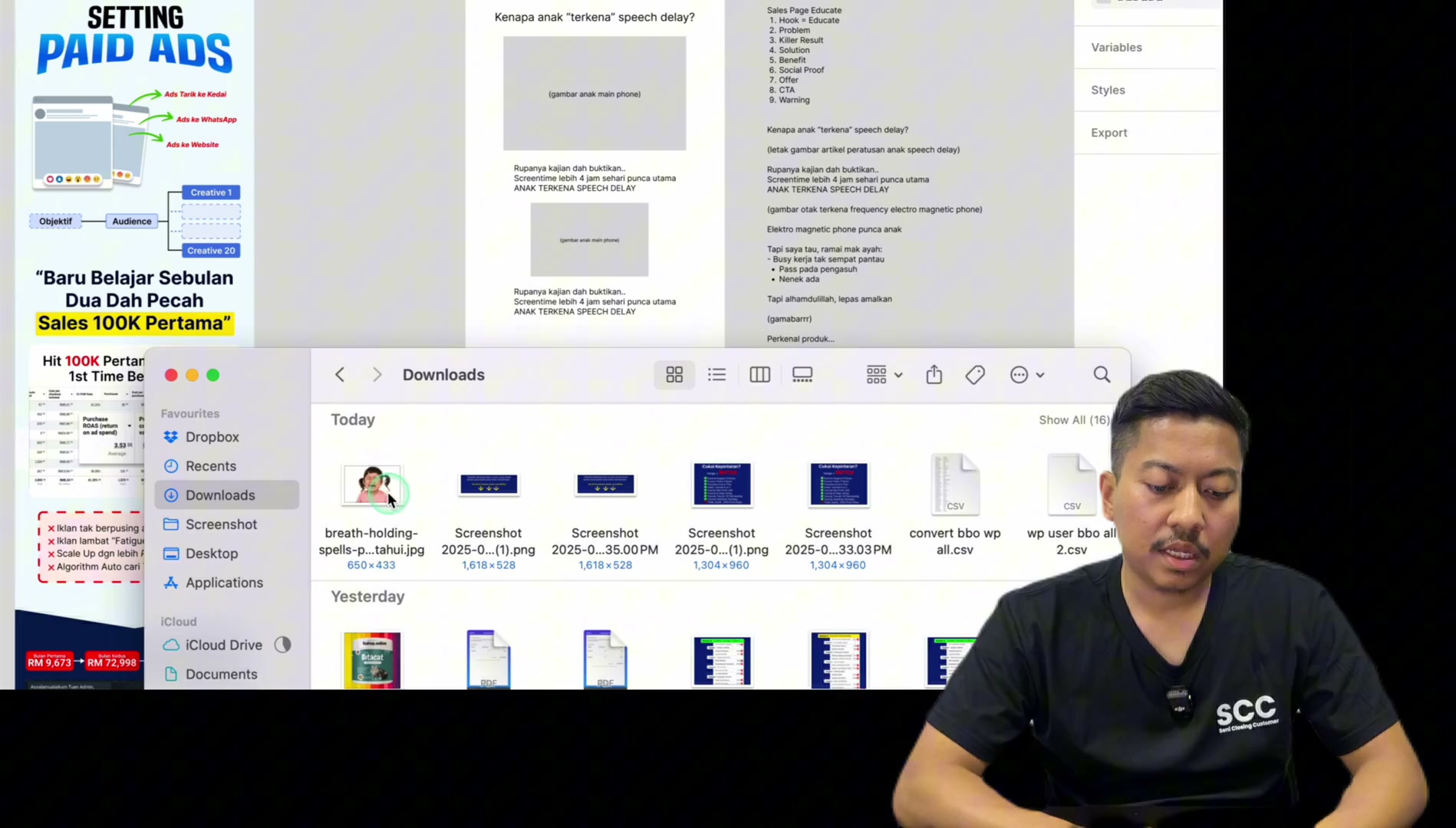
Task: Click the Tags icon in Finder toolbar
Action: point(975,375)
